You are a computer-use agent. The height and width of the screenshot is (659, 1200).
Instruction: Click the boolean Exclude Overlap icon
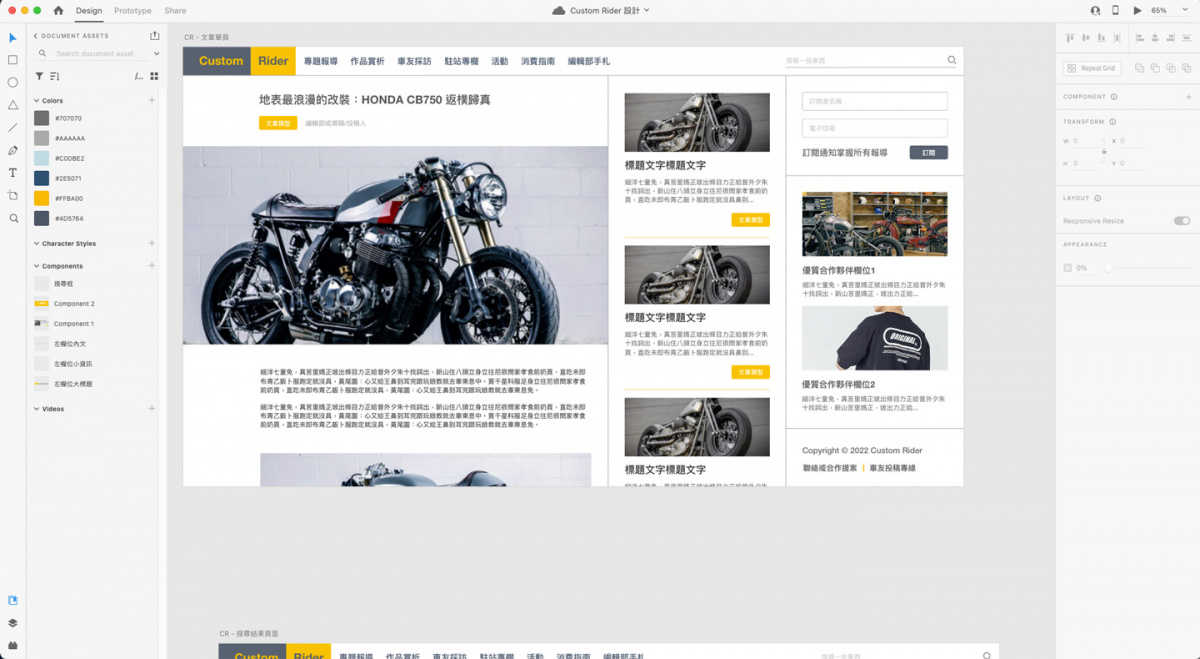pos(1187,68)
